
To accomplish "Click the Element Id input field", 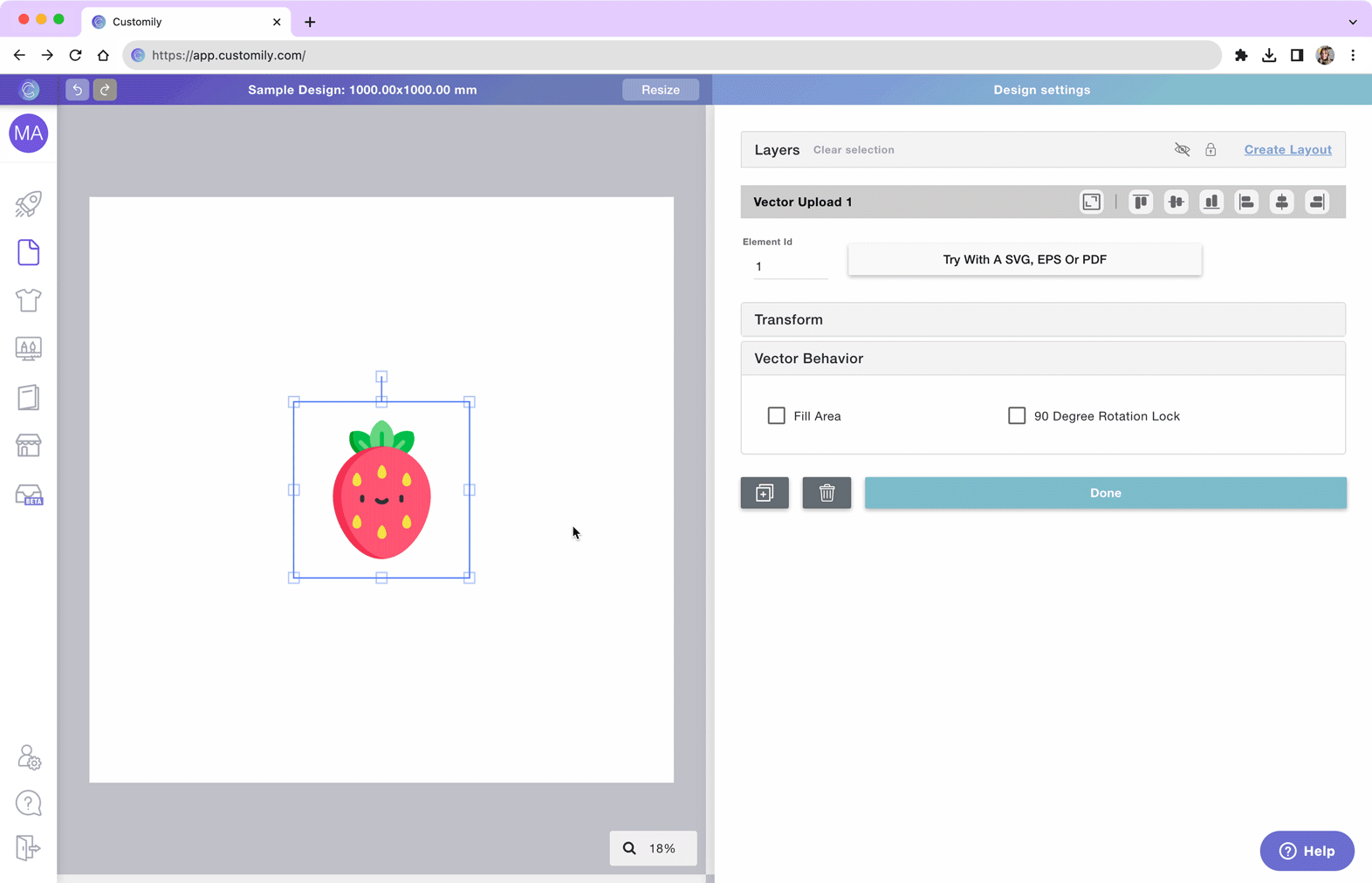I will 790,267.
